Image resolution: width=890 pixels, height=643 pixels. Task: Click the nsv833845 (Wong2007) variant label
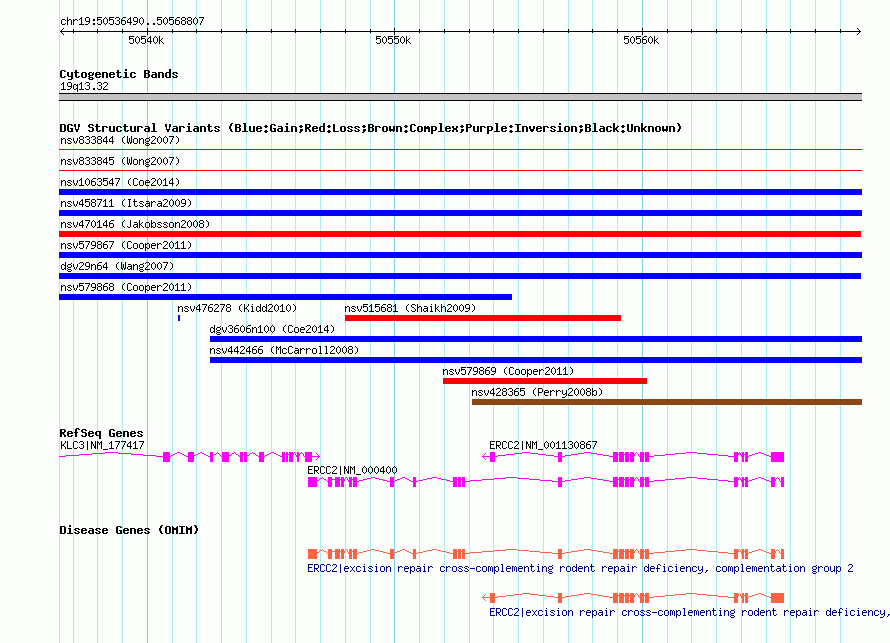pyautogui.click(x=120, y=161)
